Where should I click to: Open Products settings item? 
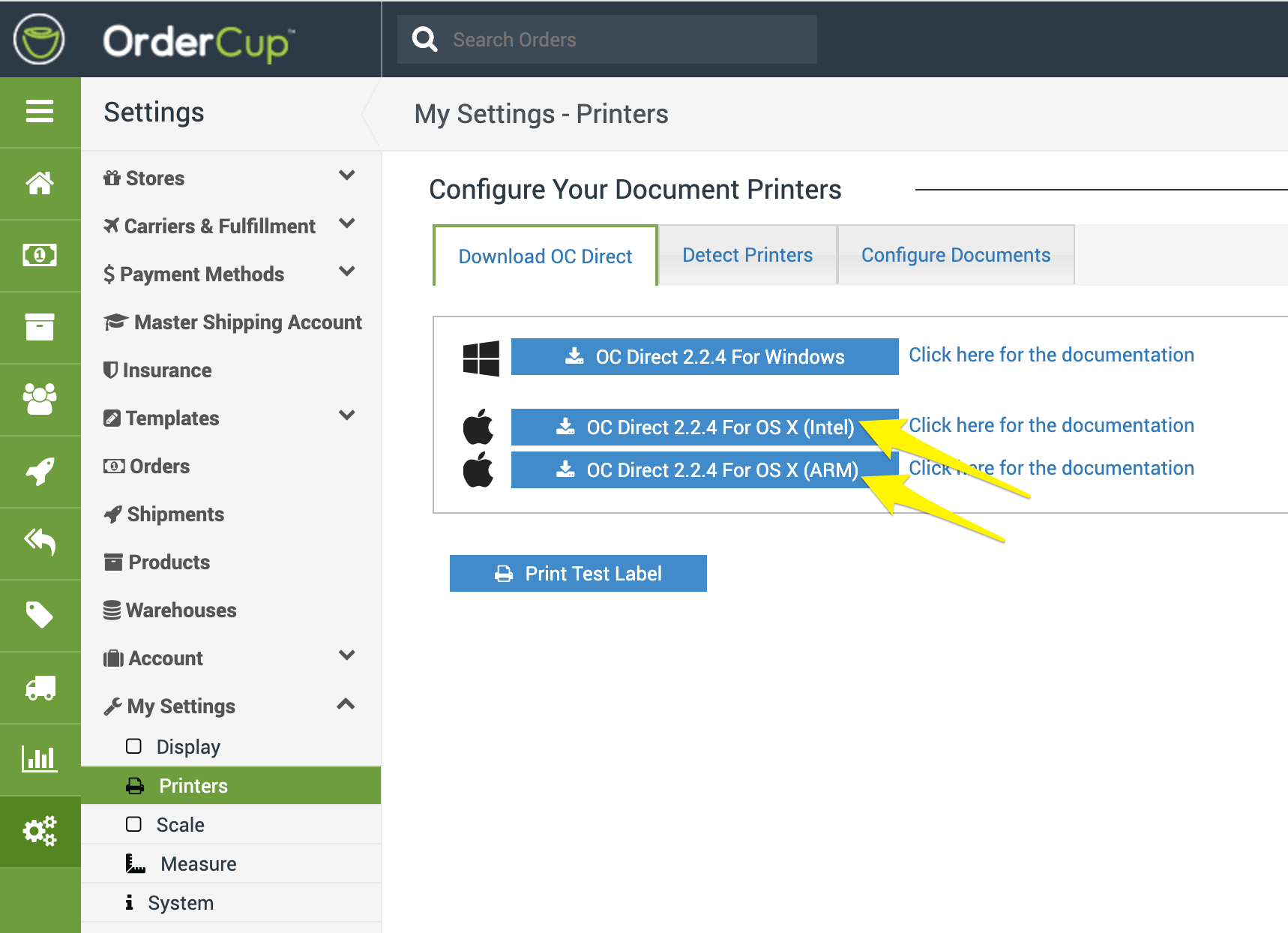[x=157, y=562]
